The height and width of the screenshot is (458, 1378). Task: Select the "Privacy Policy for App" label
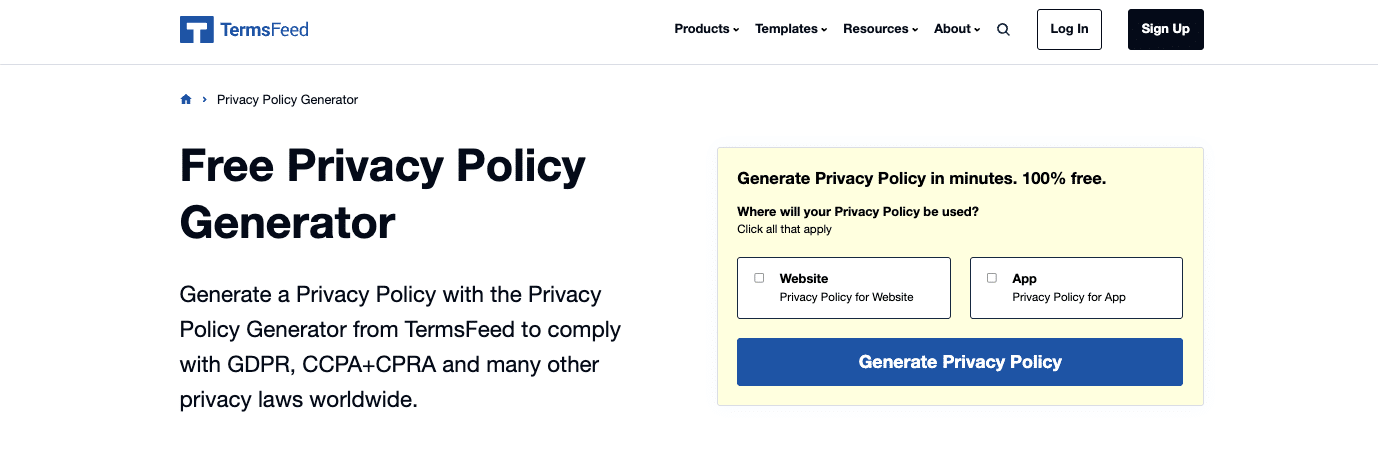pyautogui.click(x=1068, y=297)
